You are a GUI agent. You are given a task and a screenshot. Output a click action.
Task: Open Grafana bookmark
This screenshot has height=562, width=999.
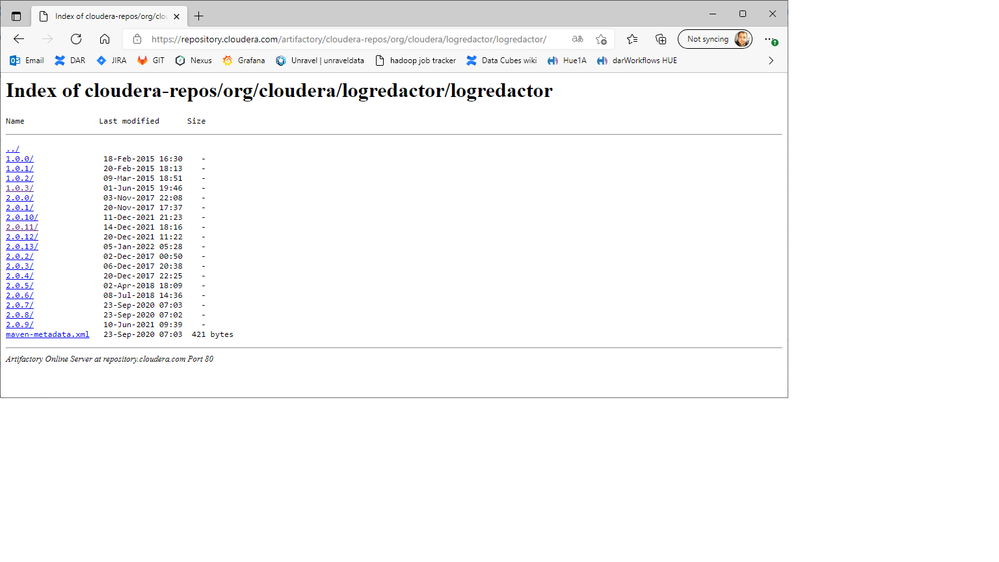pos(243,61)
